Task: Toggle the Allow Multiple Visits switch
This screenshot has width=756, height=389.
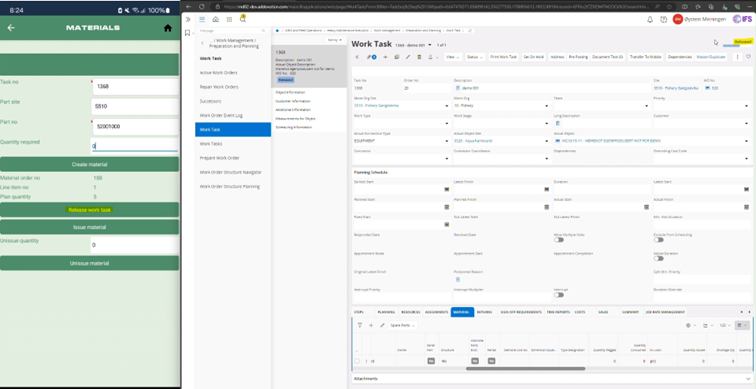Action: 559,240
